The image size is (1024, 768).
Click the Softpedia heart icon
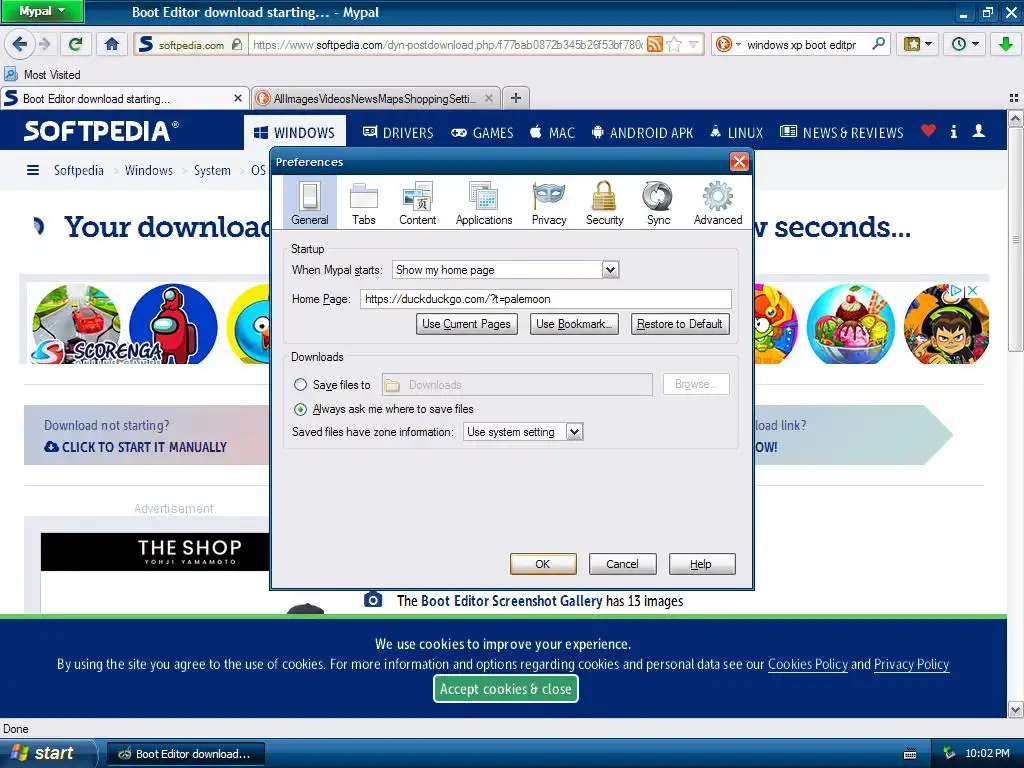tap(928, 131)
